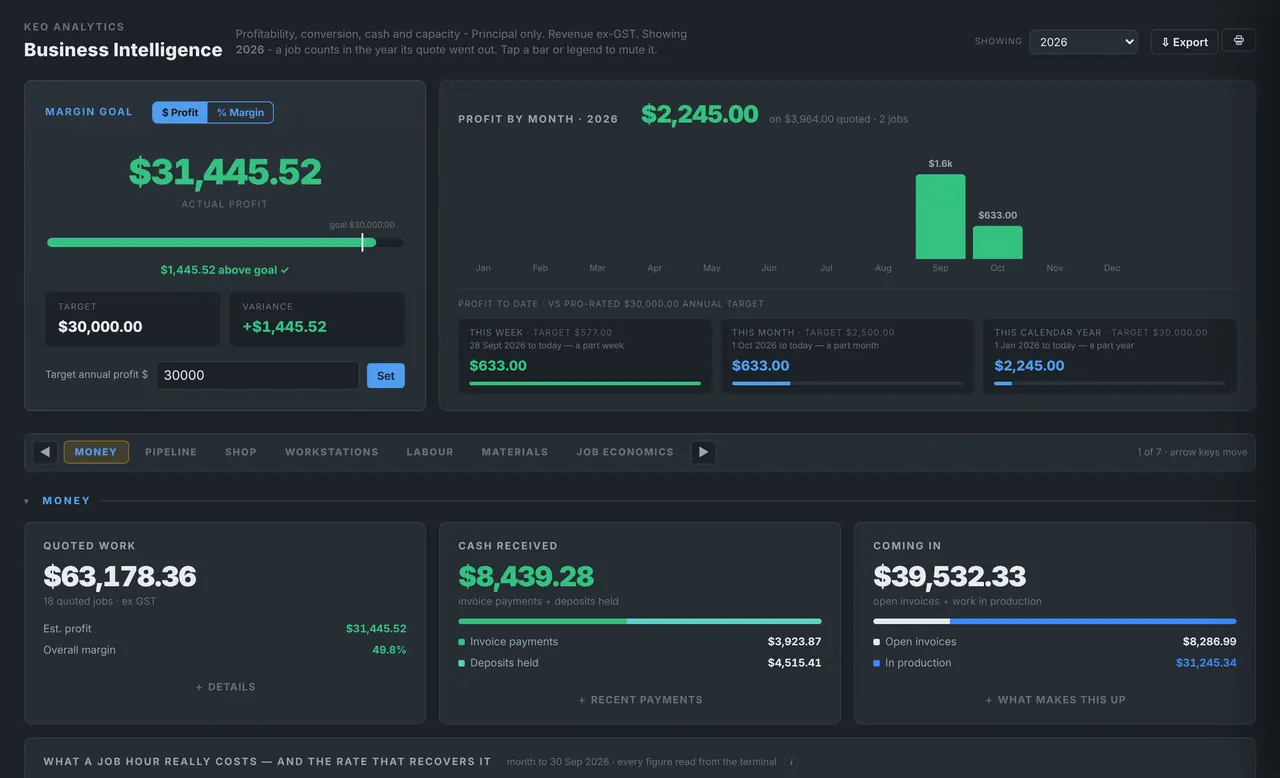Click the Set target button

tap(386, 376)
